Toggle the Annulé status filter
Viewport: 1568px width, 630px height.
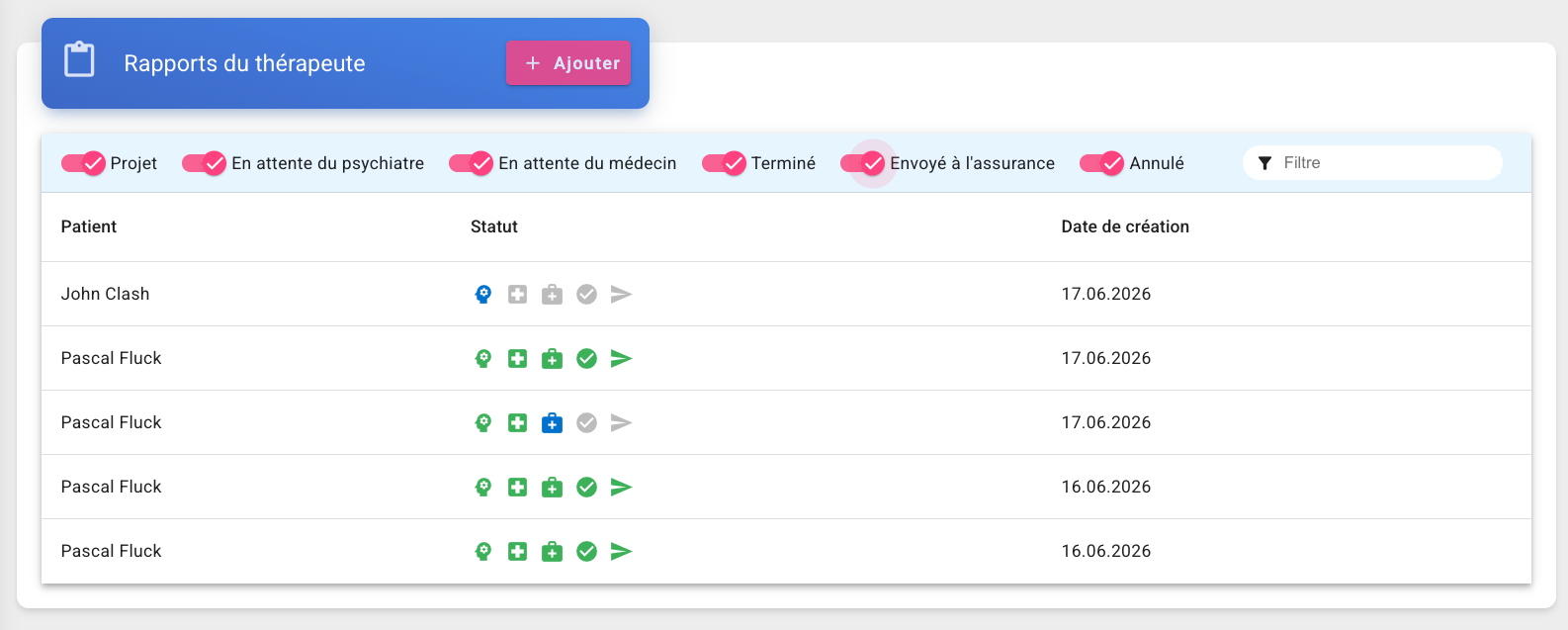(x=1101, y=163)
